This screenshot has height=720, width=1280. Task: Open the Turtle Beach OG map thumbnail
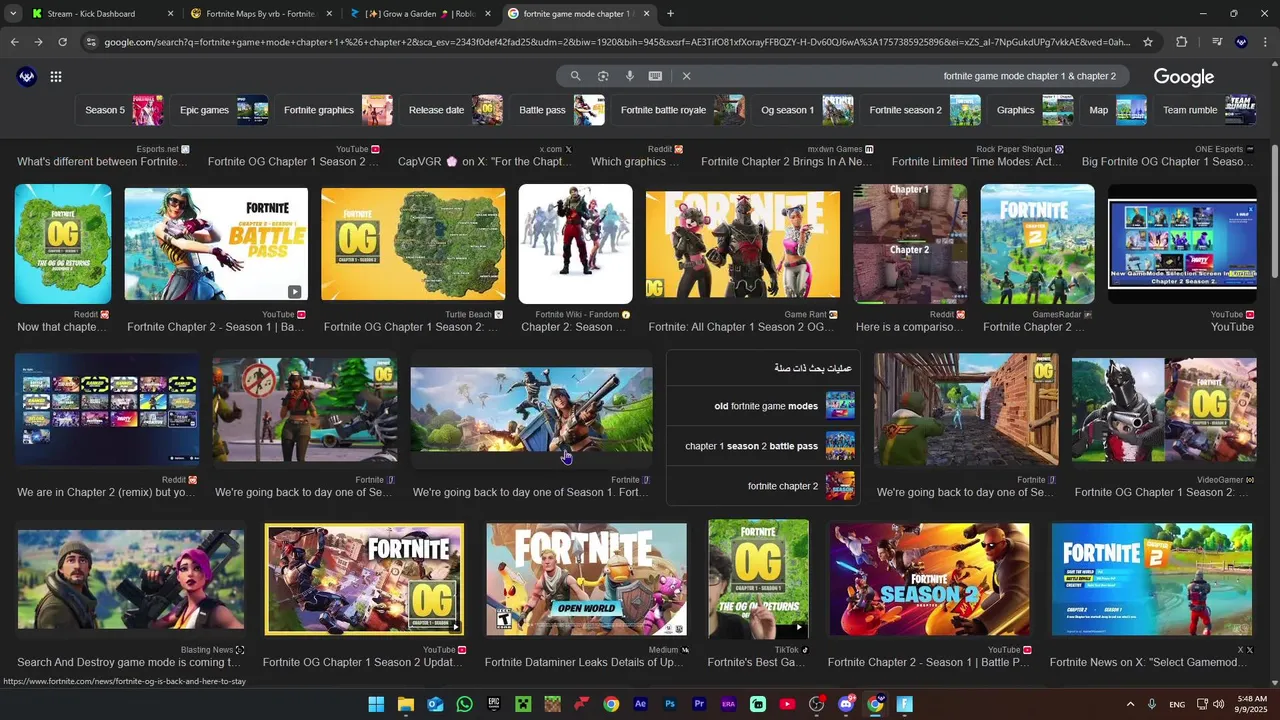(413, 244)
